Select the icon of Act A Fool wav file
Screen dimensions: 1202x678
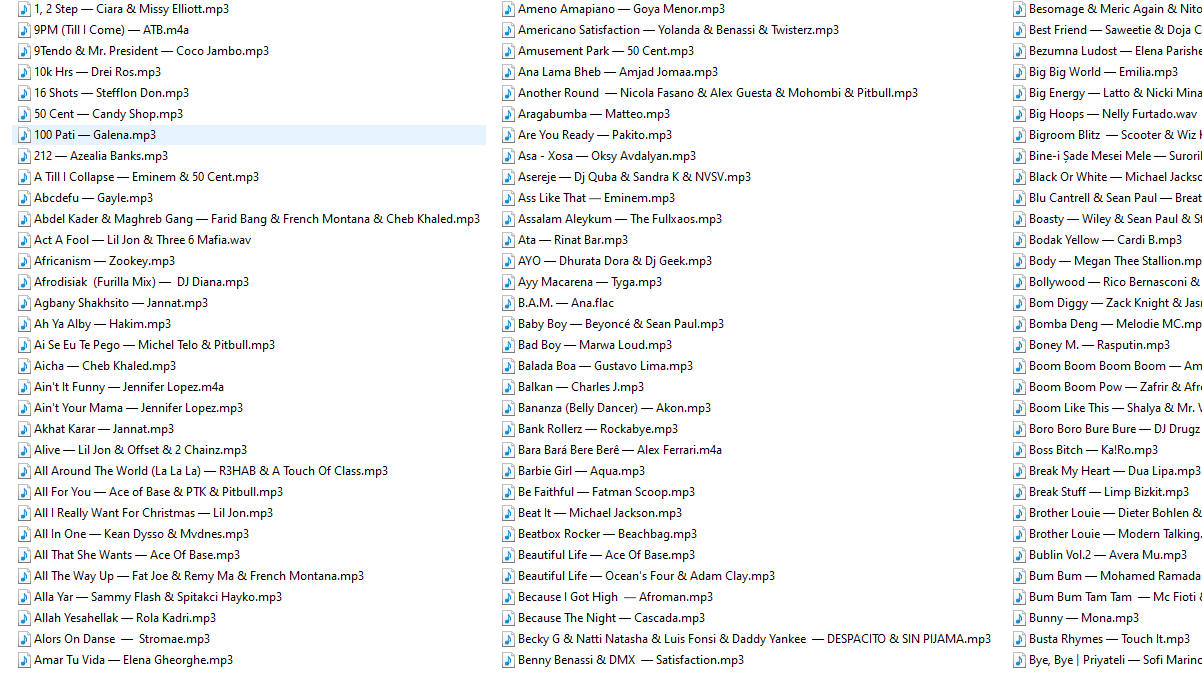point(24,240)
